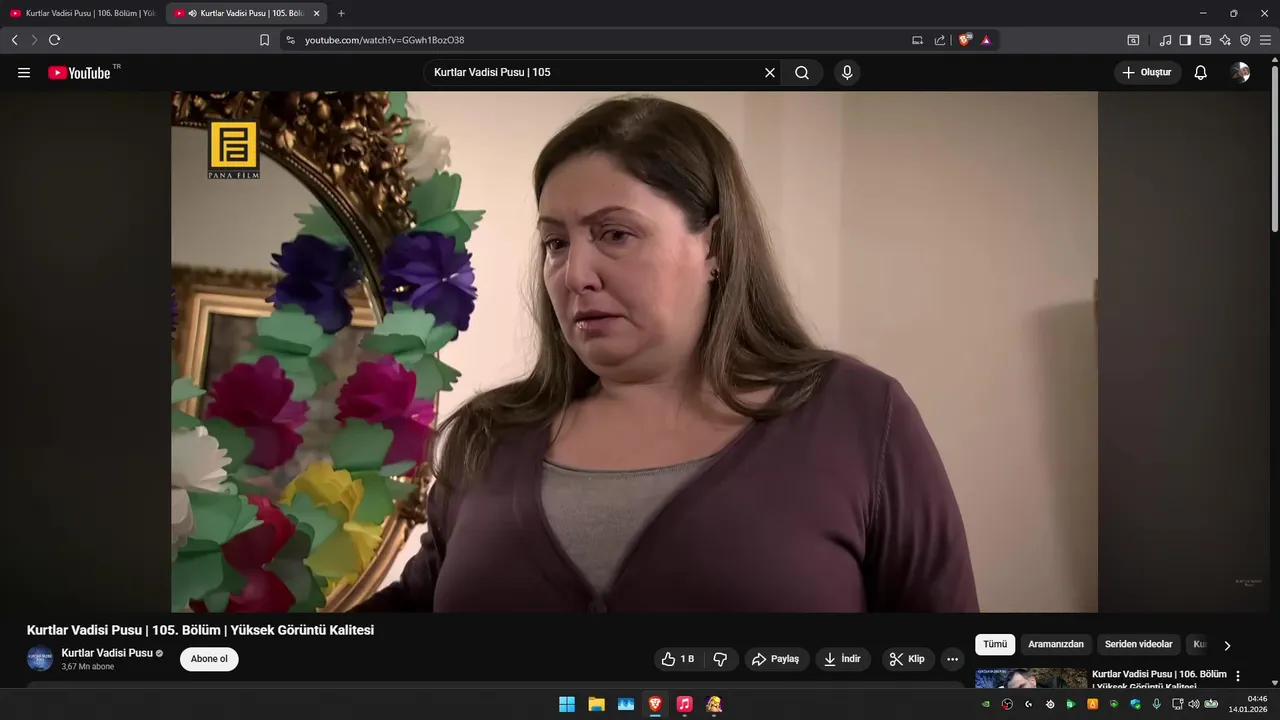Viewport: 1280px width, 720px height.
Task: Open the account avatar menu
Action: 1240,73
